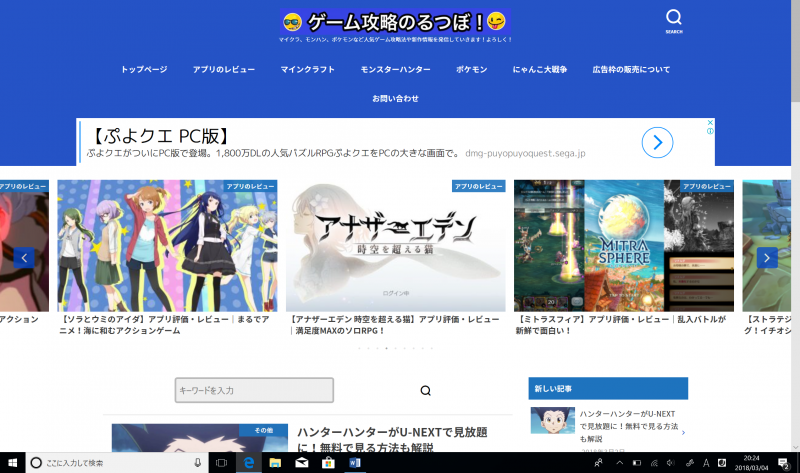The height and width of the screenshot is (473, 800).
Task: Open Word on the taskbar
Action: click(355, 463)
